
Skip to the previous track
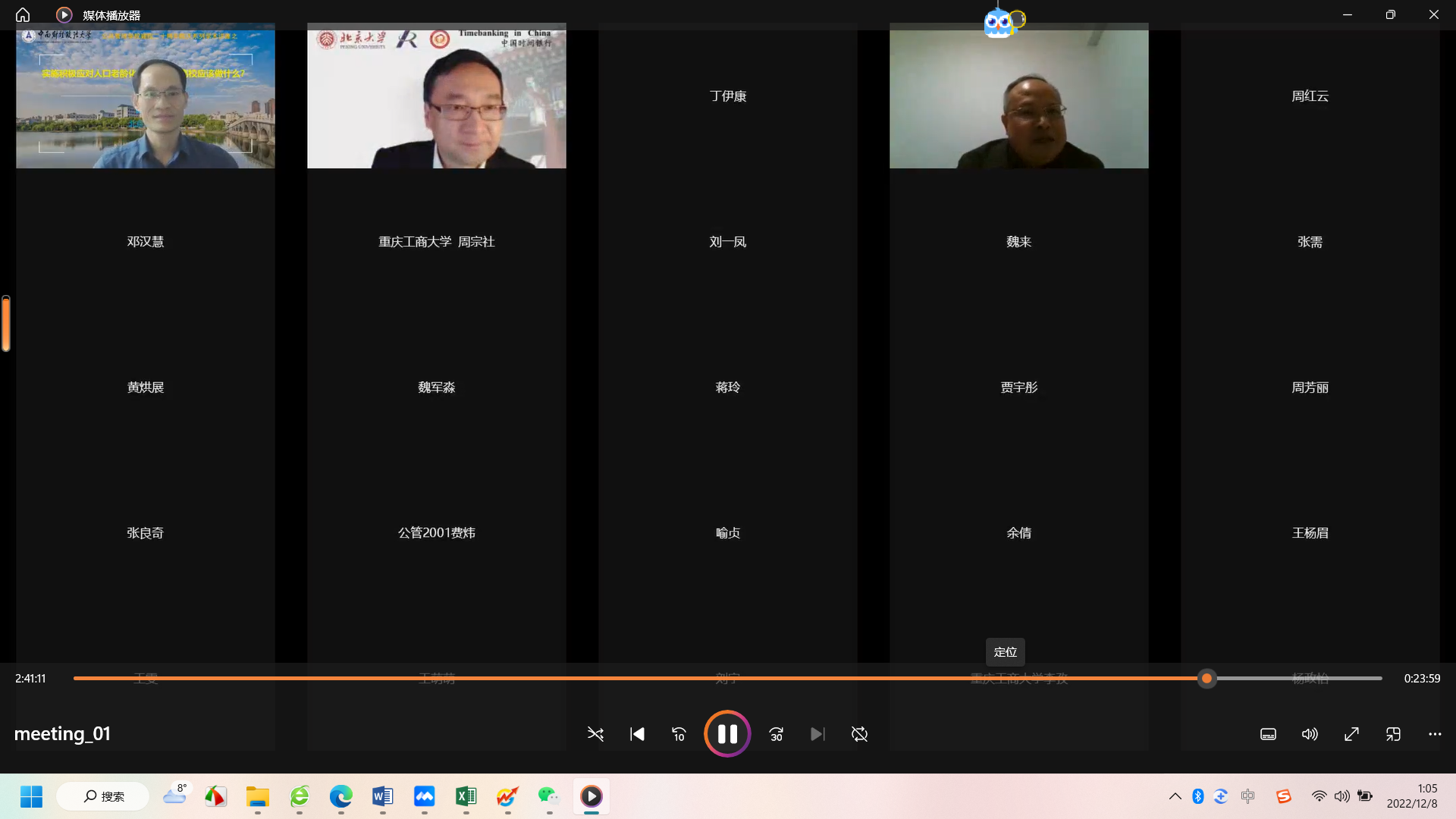coord(637,734)
